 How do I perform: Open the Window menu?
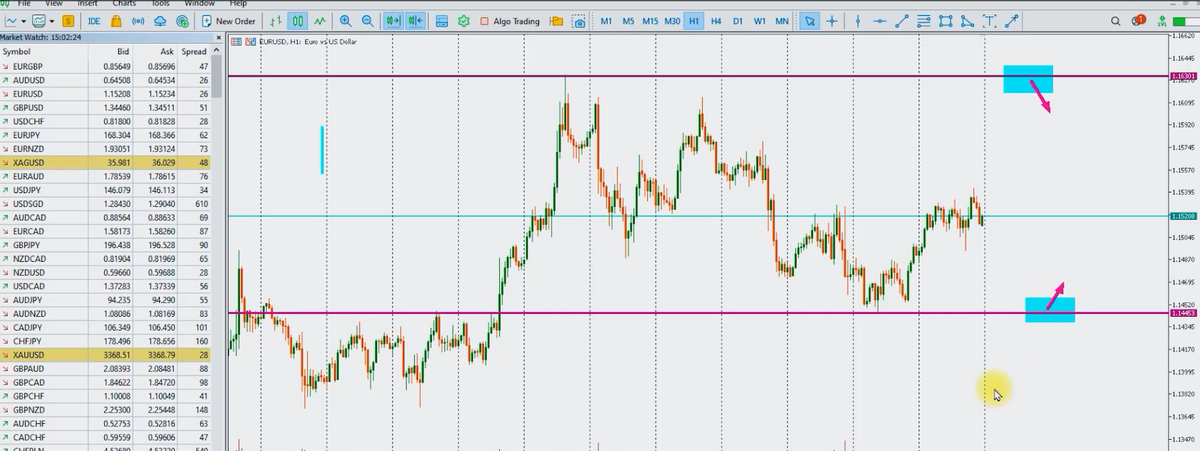pyautogui.click(x=202, y=4)
